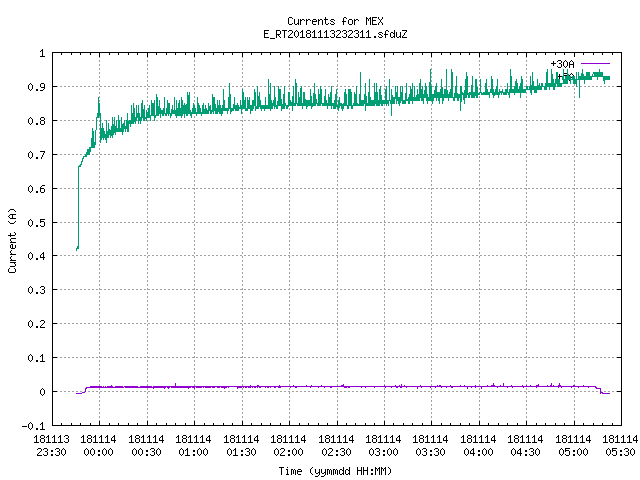Image resolution: width=640 pixels, height=480 pixels.
Task: Click the x-axis tick label 181114 01:30
Action: [x=241, y=446]
